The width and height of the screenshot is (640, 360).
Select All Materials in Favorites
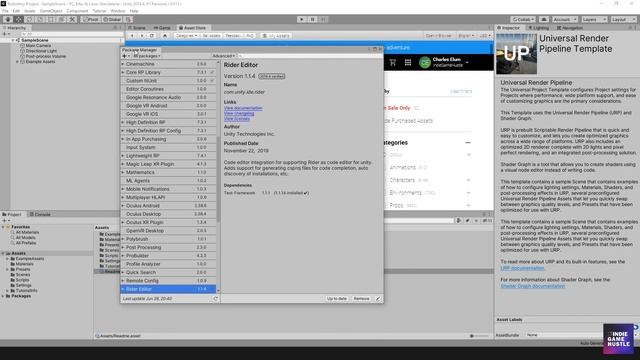click(x=27, y=232)
